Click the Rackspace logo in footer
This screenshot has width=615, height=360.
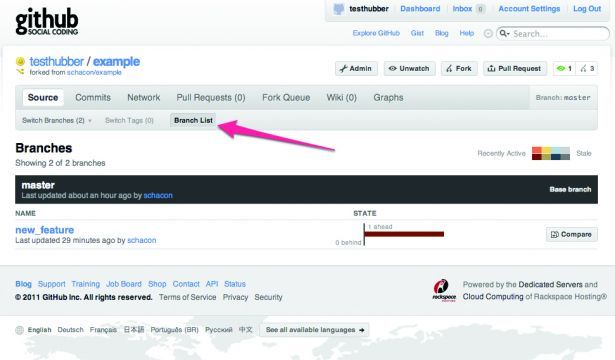tap(444, 291)
